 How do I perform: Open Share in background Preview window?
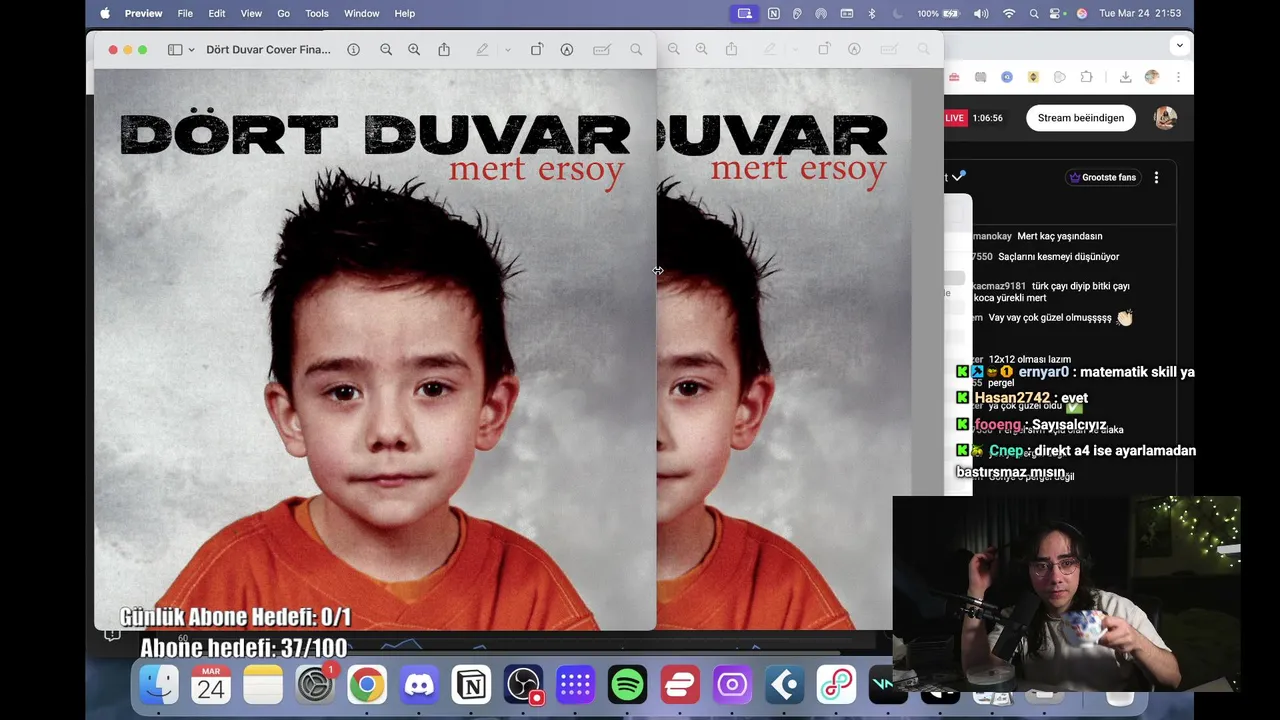pyautogui.click(x=732, y=49)
